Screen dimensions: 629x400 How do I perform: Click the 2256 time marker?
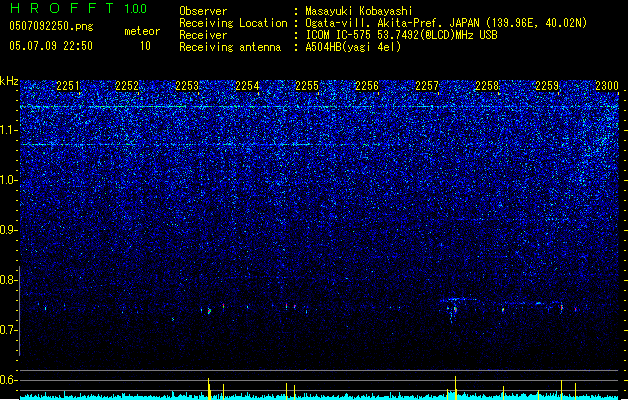[367, 86]
